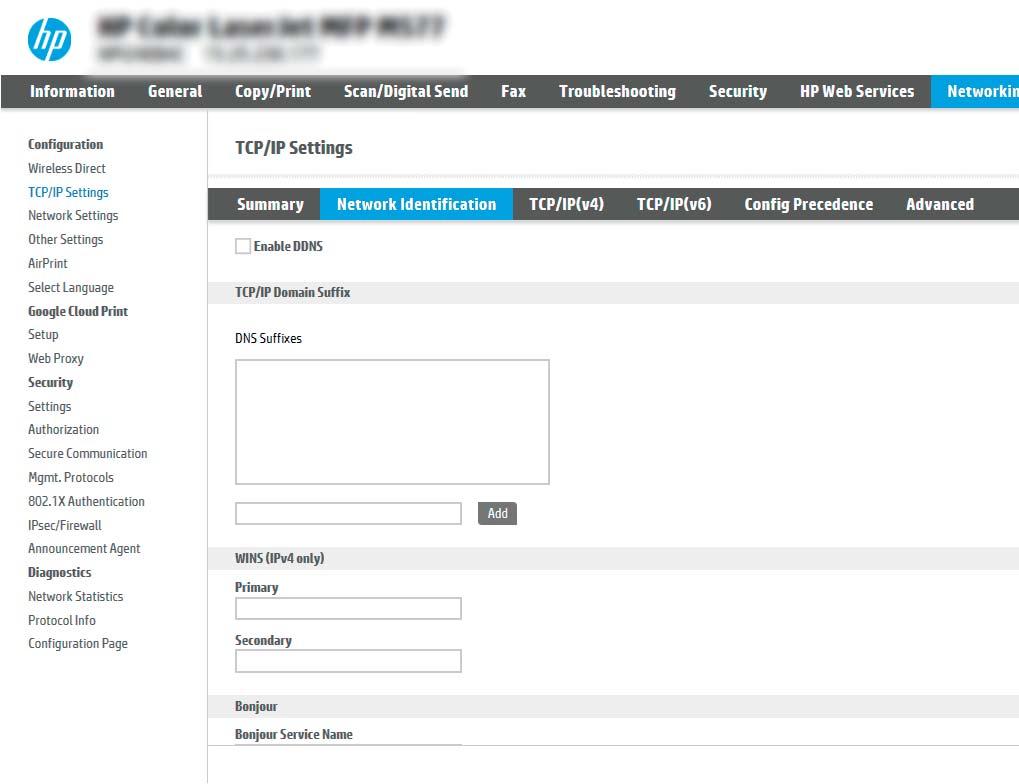Click the HP logo icon
Screen dimensions: 1019x784
49,40
